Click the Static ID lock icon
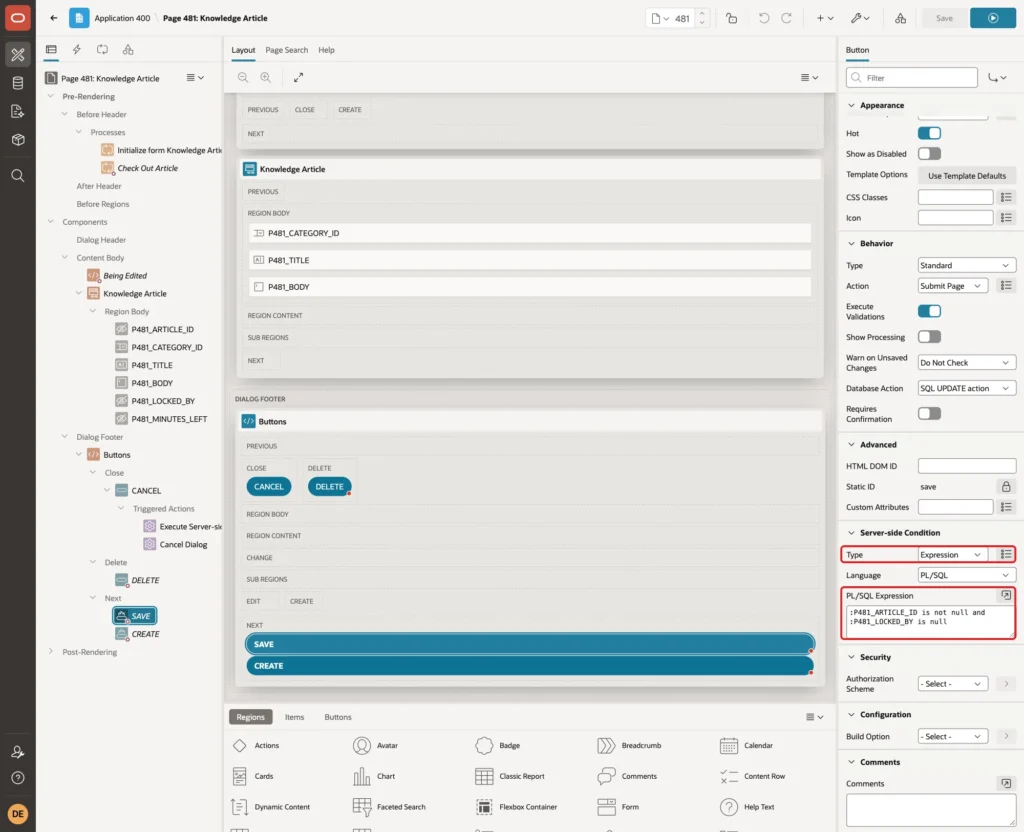Image resolution: width=1024 pixels, height=832 pixels. tap(1006, 487)
